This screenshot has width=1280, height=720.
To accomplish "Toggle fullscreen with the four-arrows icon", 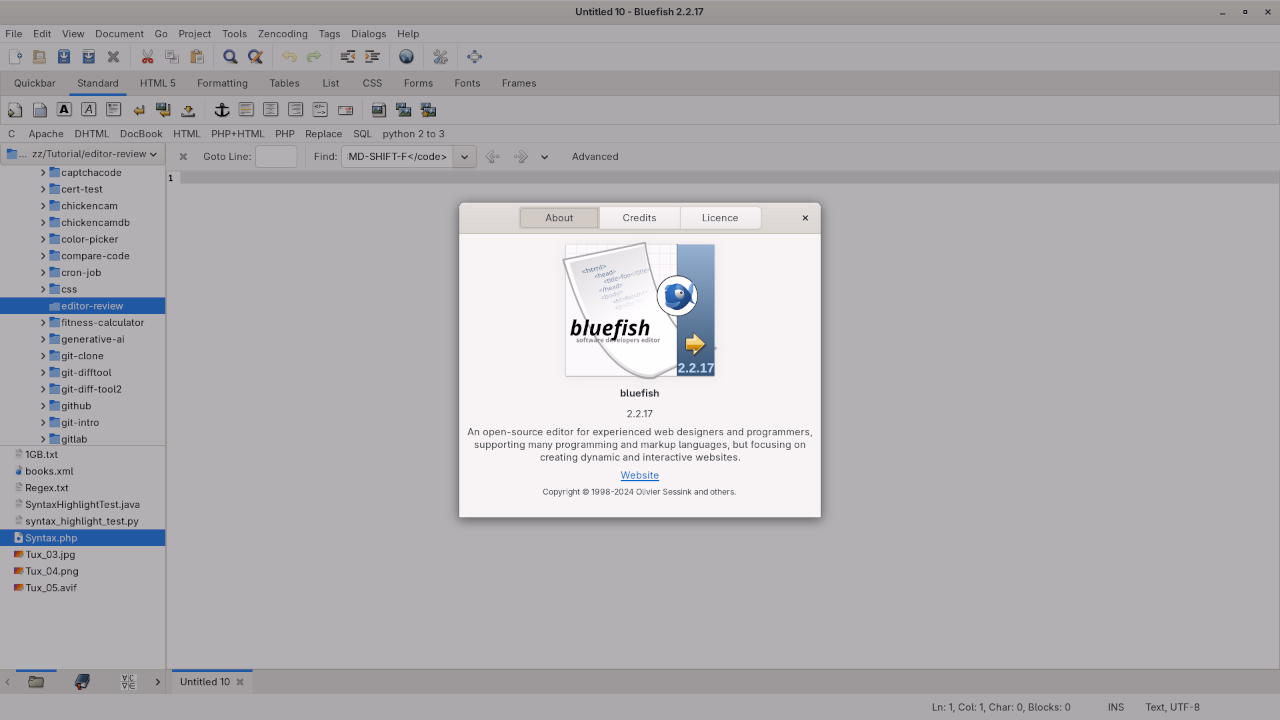I will pyautogui.click(x=474, y=57).
